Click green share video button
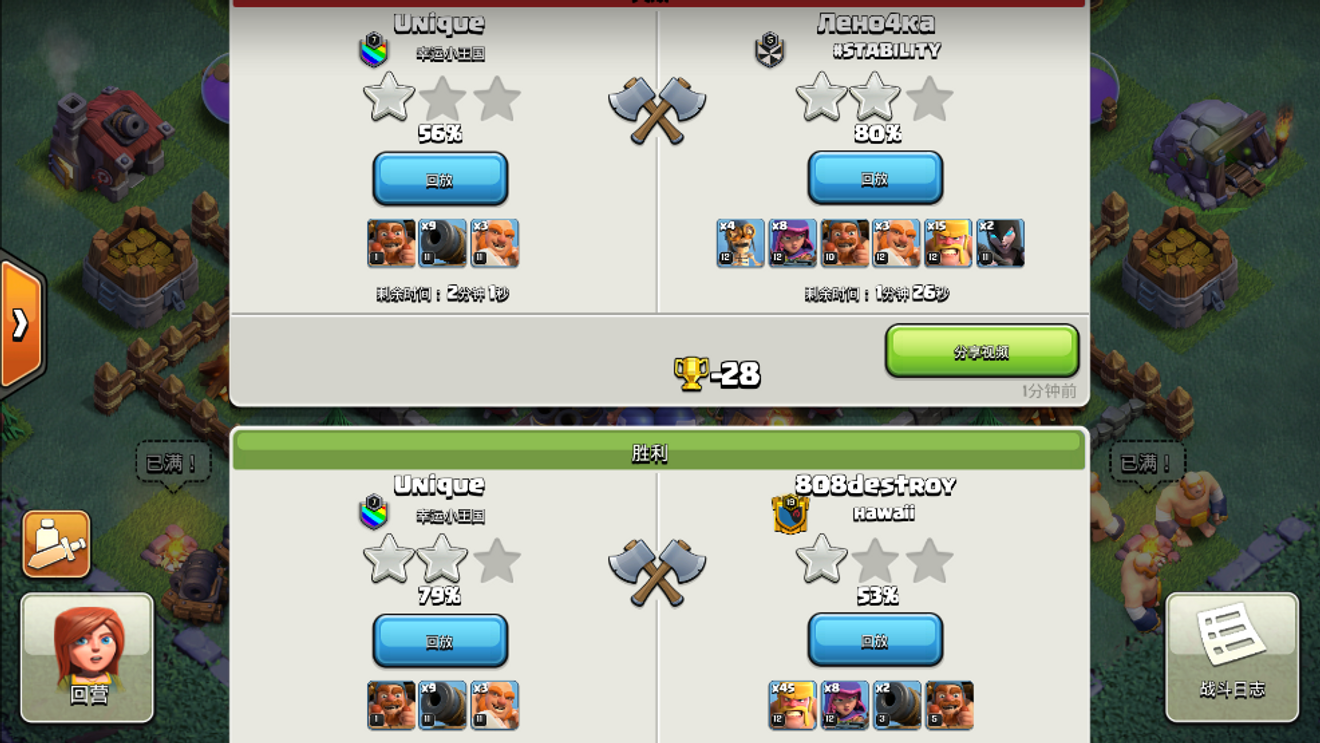 pos(982,351)
